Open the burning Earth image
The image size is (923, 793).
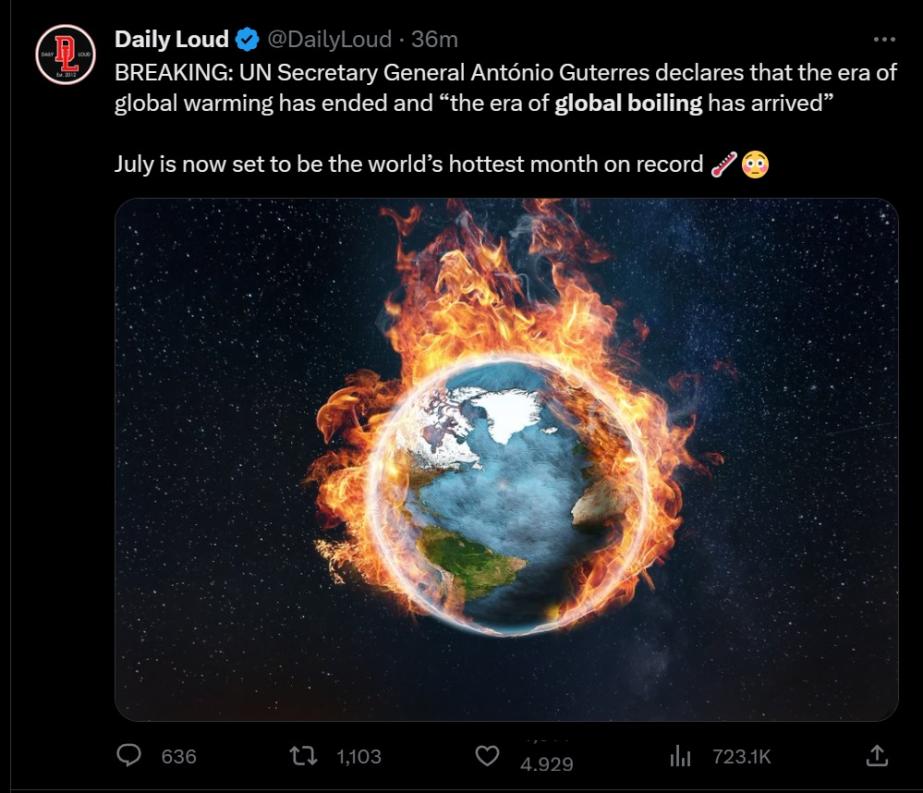pyautogui.click(x=506, y=460)
